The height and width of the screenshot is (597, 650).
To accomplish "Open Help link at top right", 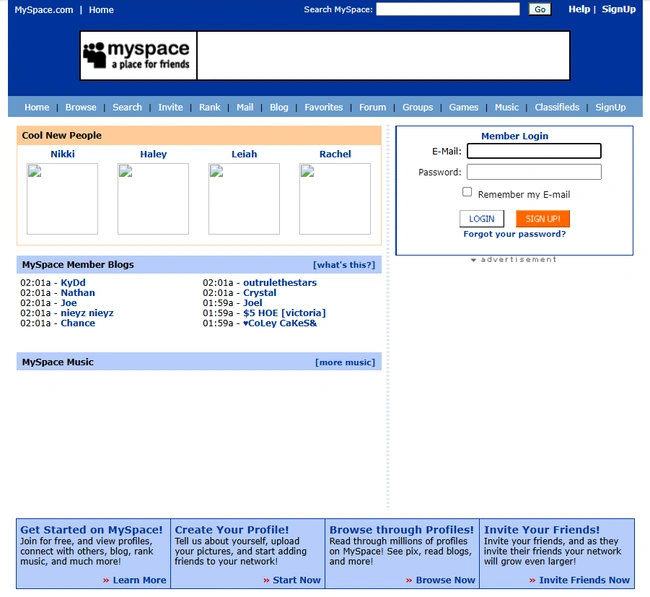I will point(579,9).
